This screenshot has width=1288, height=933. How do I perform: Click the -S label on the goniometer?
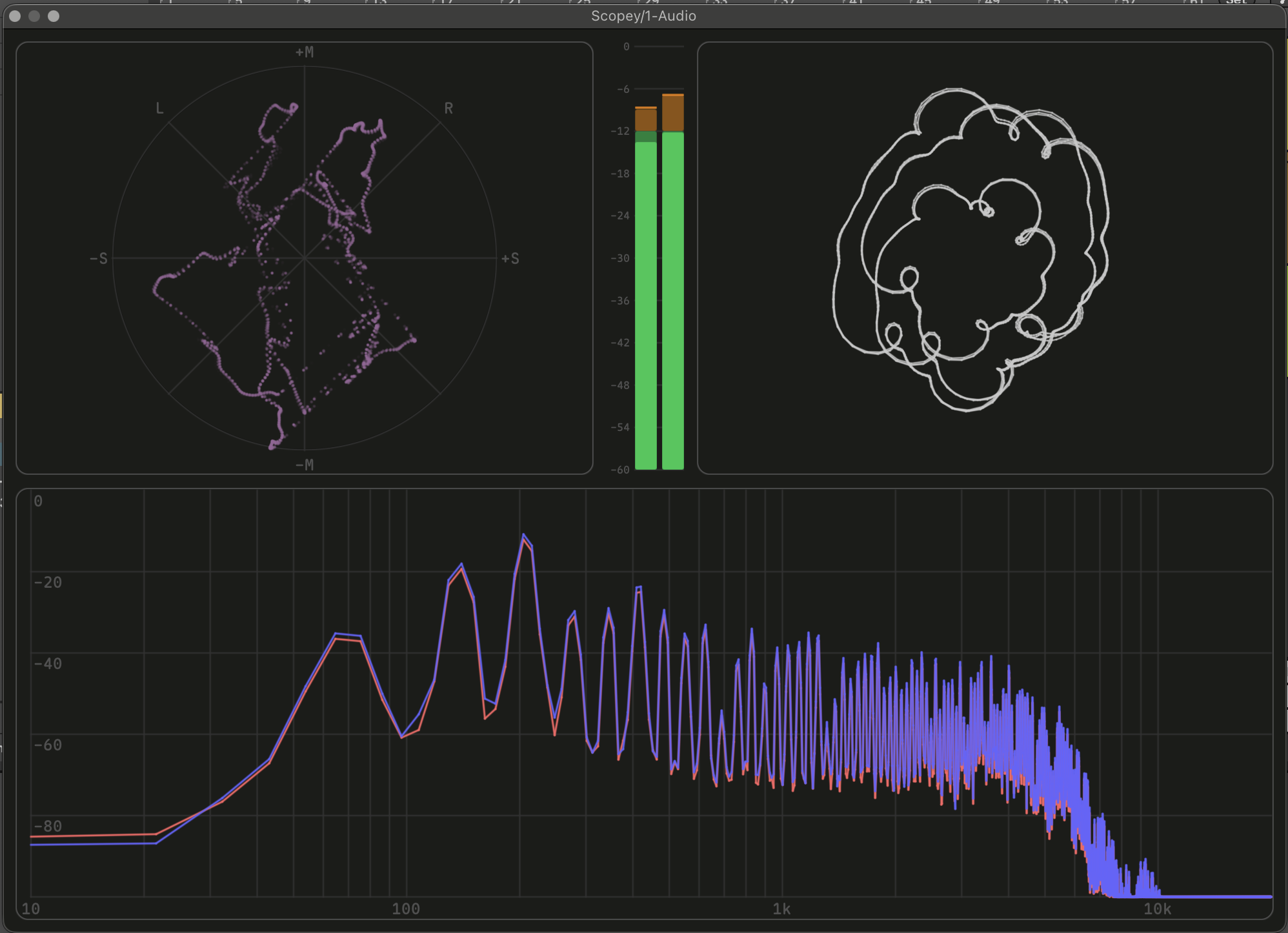coord(99,259)
